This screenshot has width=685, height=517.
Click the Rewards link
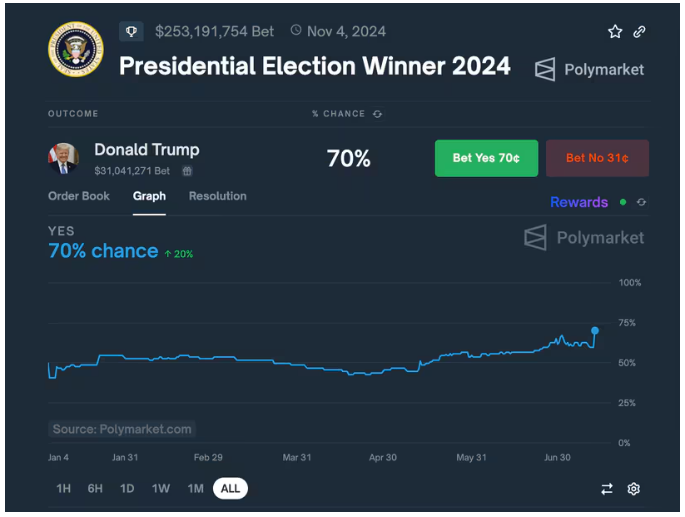tap(579, 202)
